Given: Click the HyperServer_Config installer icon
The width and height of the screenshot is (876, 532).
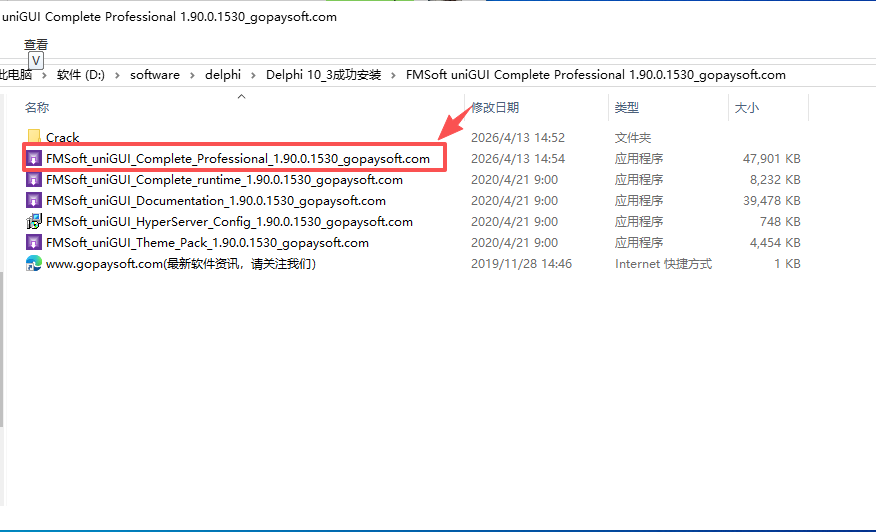Looking at the screenshot, I should (34, 222).
